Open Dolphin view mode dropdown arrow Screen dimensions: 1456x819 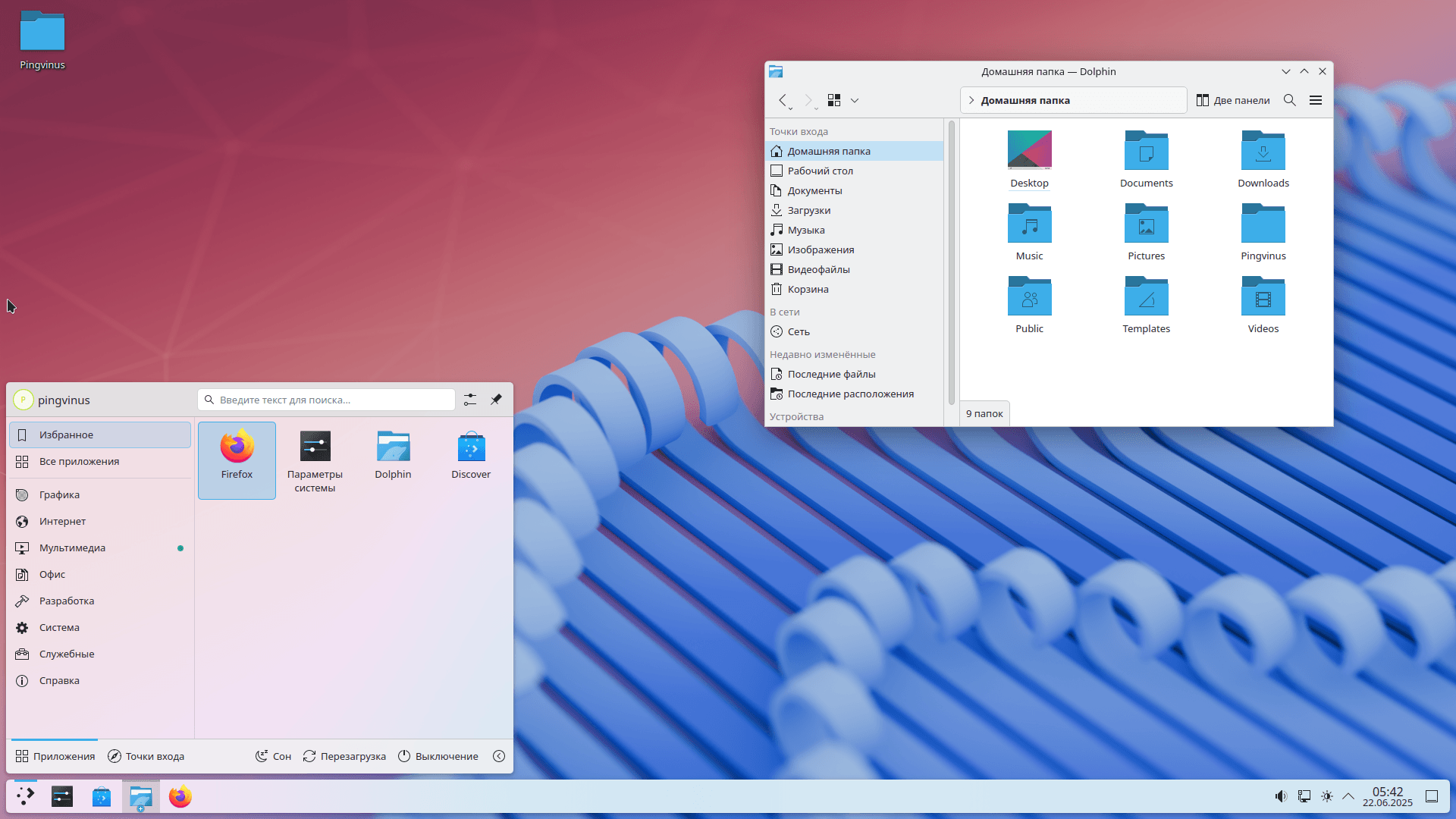click(855, 100)
